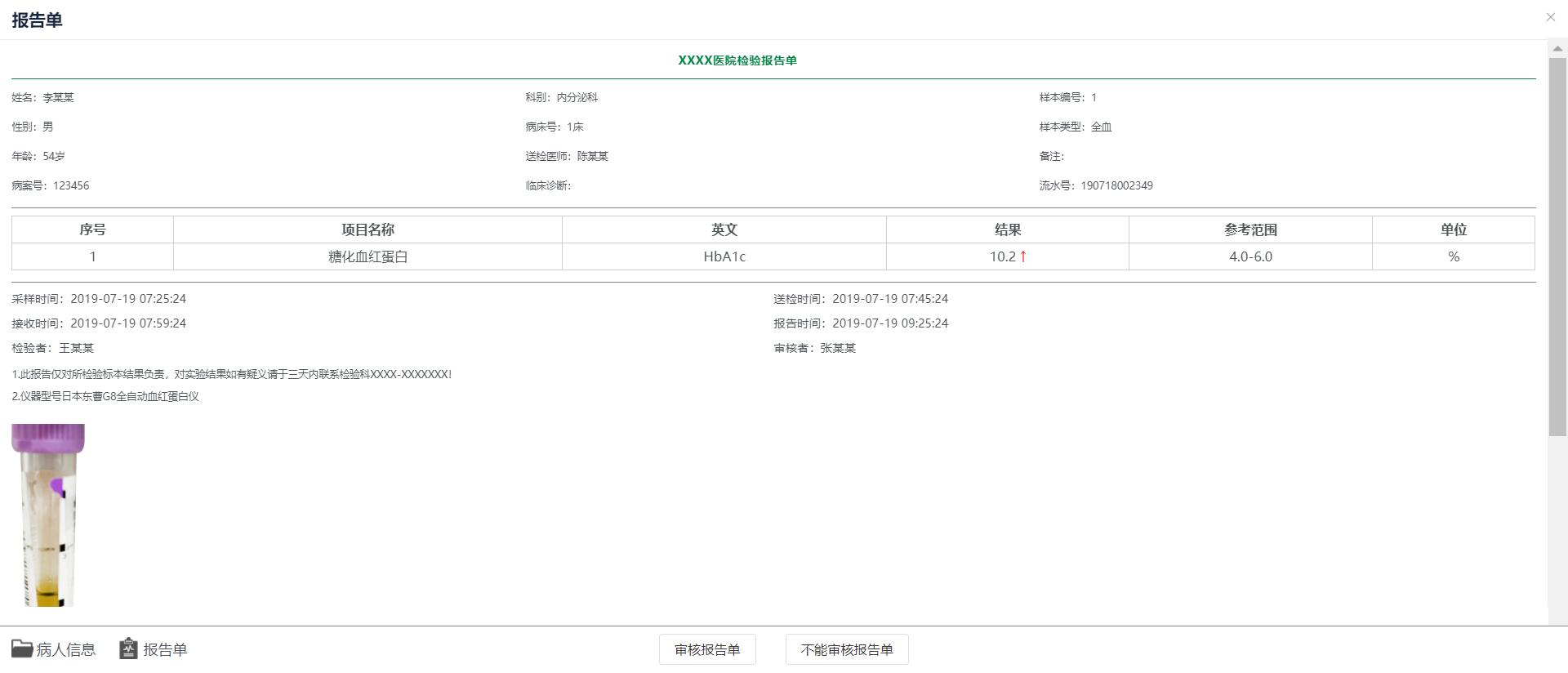Select the 4.0-6.0 reference range cell
Image resolution: width=1568 pixels, height=673 pixels.
pos(1249,256)
